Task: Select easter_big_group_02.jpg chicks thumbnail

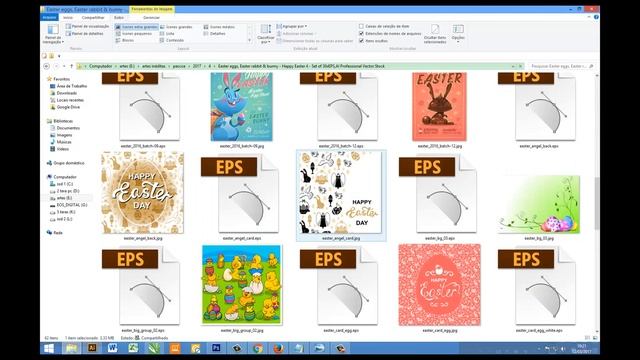Action: pos(242,284)
